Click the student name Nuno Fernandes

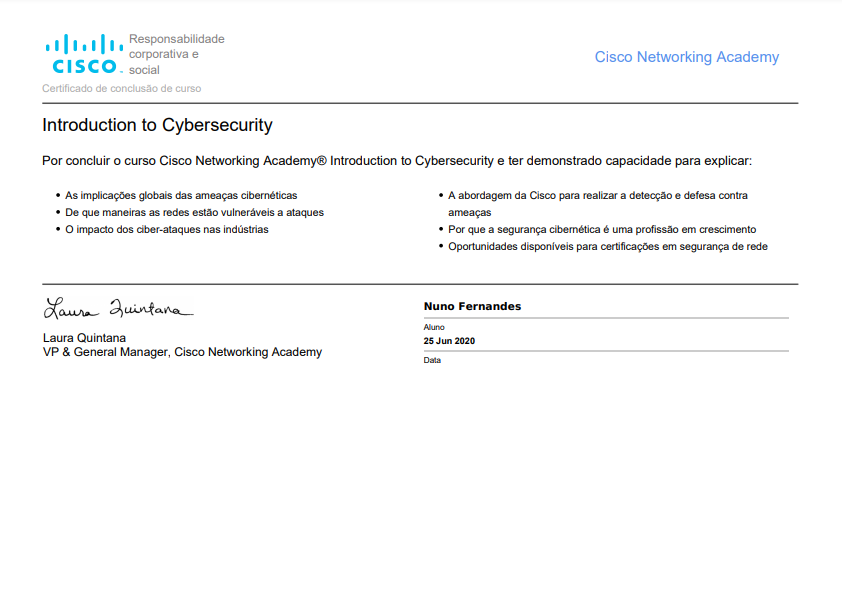coord(472,306)
